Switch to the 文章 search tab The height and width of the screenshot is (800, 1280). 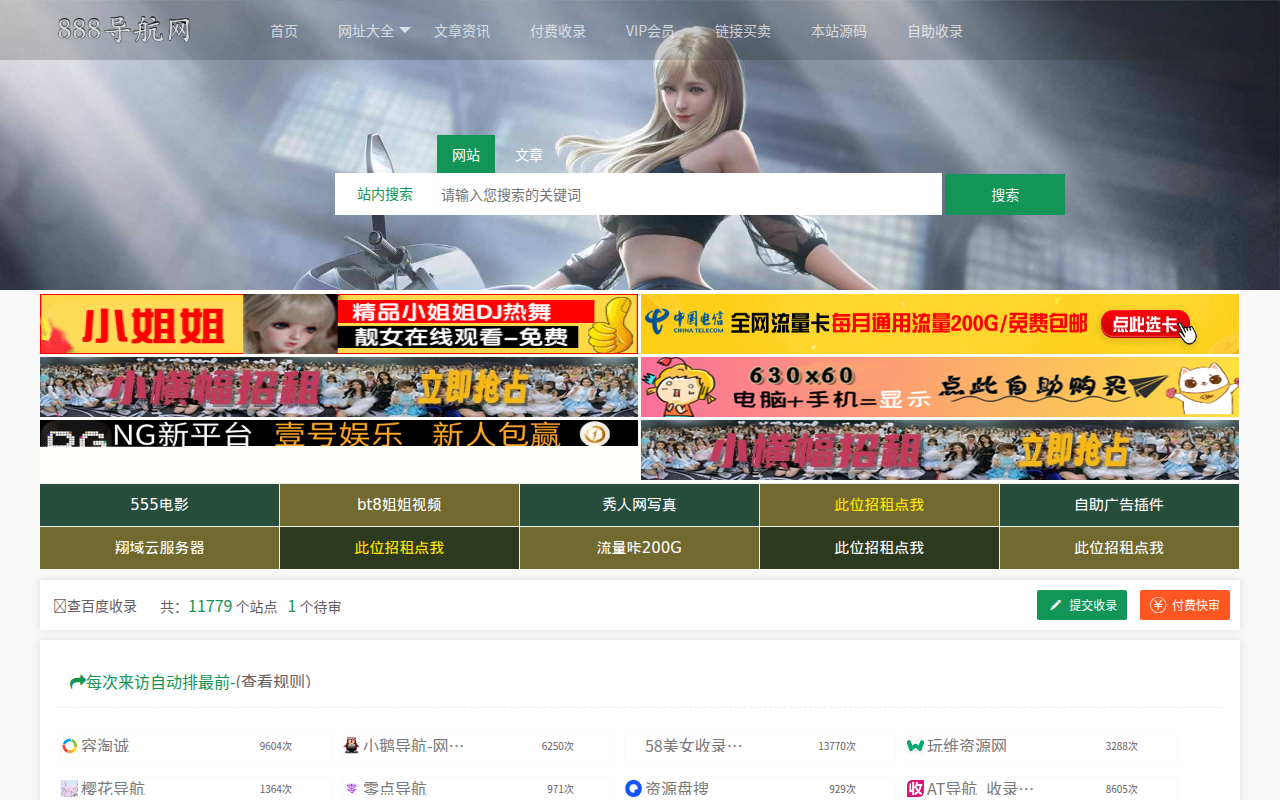coord(529,155)
